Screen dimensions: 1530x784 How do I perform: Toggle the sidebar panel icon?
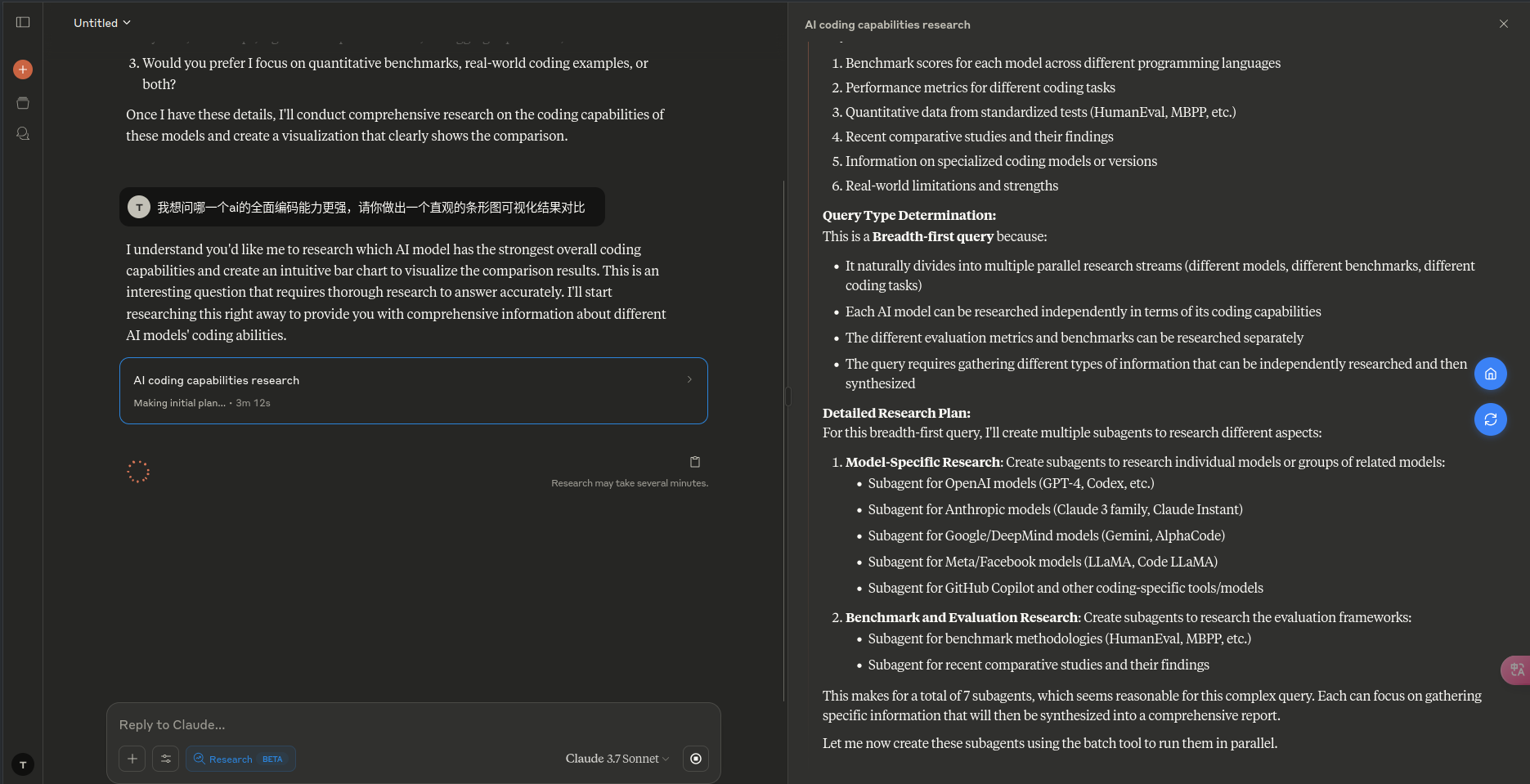point(23,22)
